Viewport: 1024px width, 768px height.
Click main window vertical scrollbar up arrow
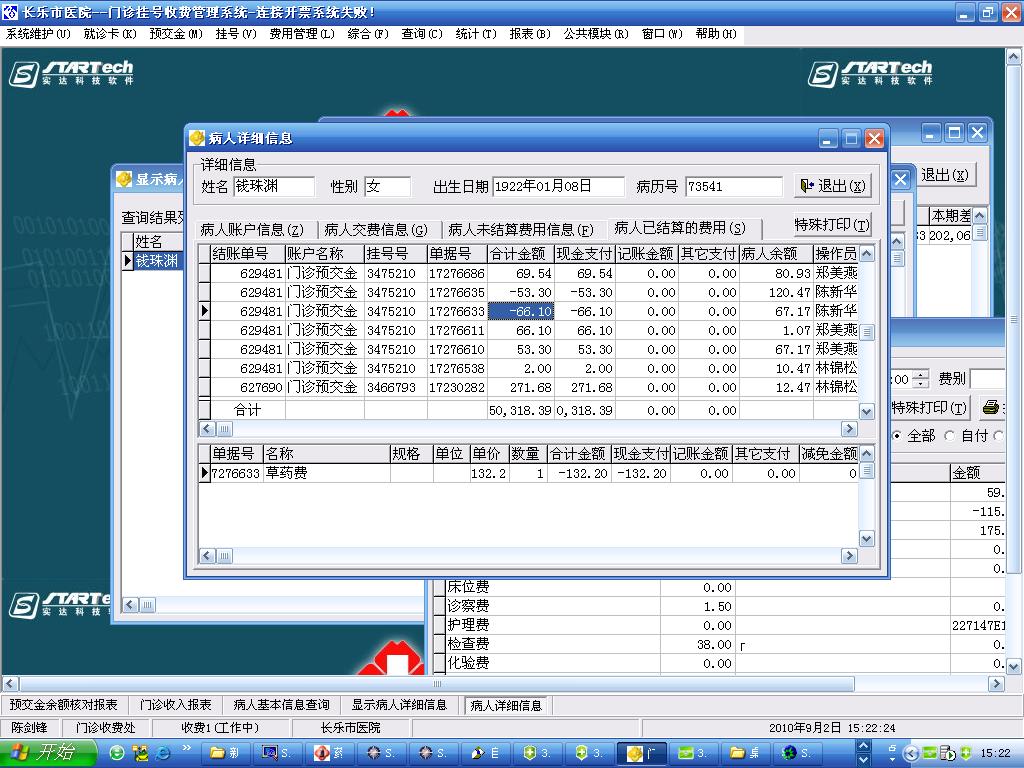pyautogui.click(x=1014, y=57)
